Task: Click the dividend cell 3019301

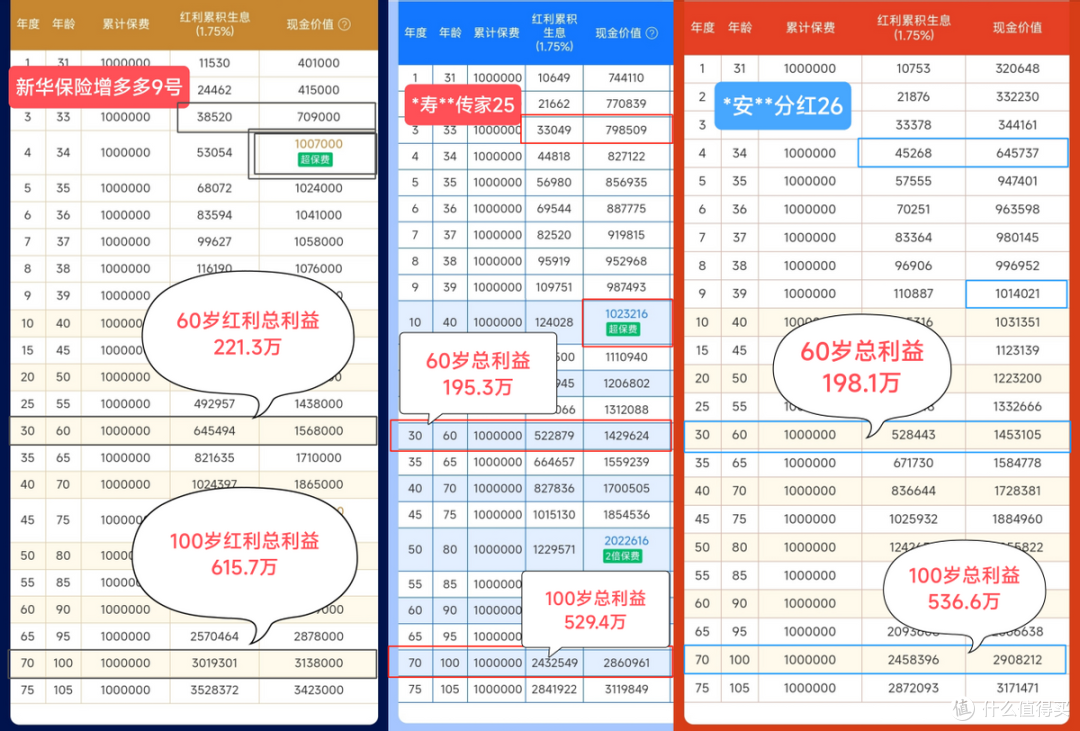Action: (x=214, y=663)
